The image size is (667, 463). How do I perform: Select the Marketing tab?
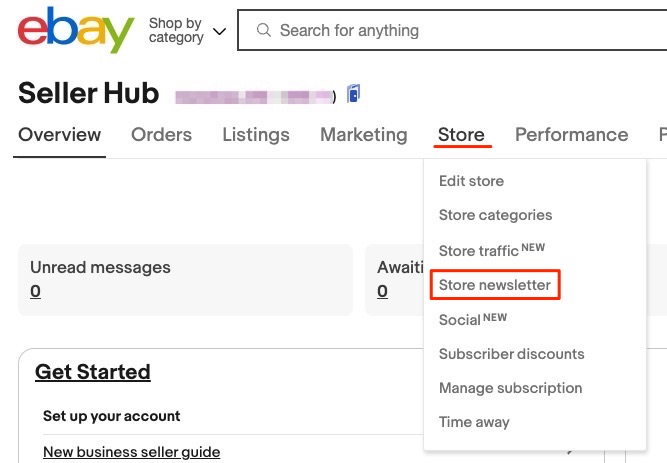364,135
